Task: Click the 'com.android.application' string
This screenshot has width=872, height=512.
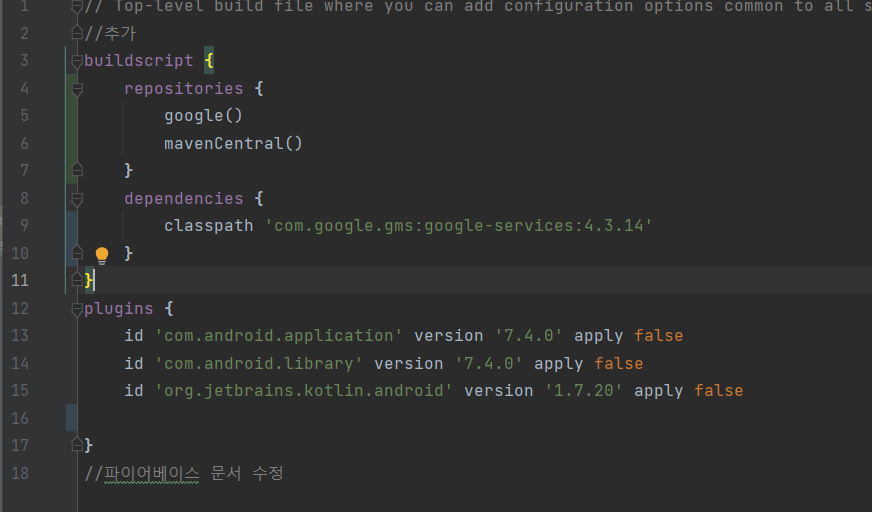Action: [278, 336]
